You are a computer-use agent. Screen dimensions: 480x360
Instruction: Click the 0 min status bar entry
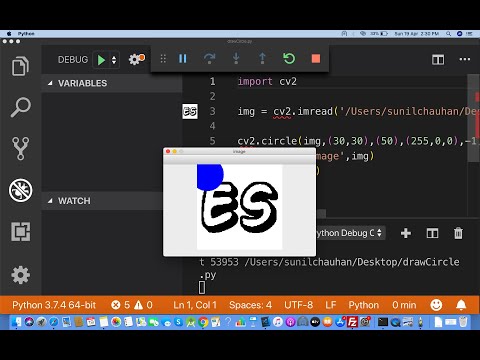(404, 305)
